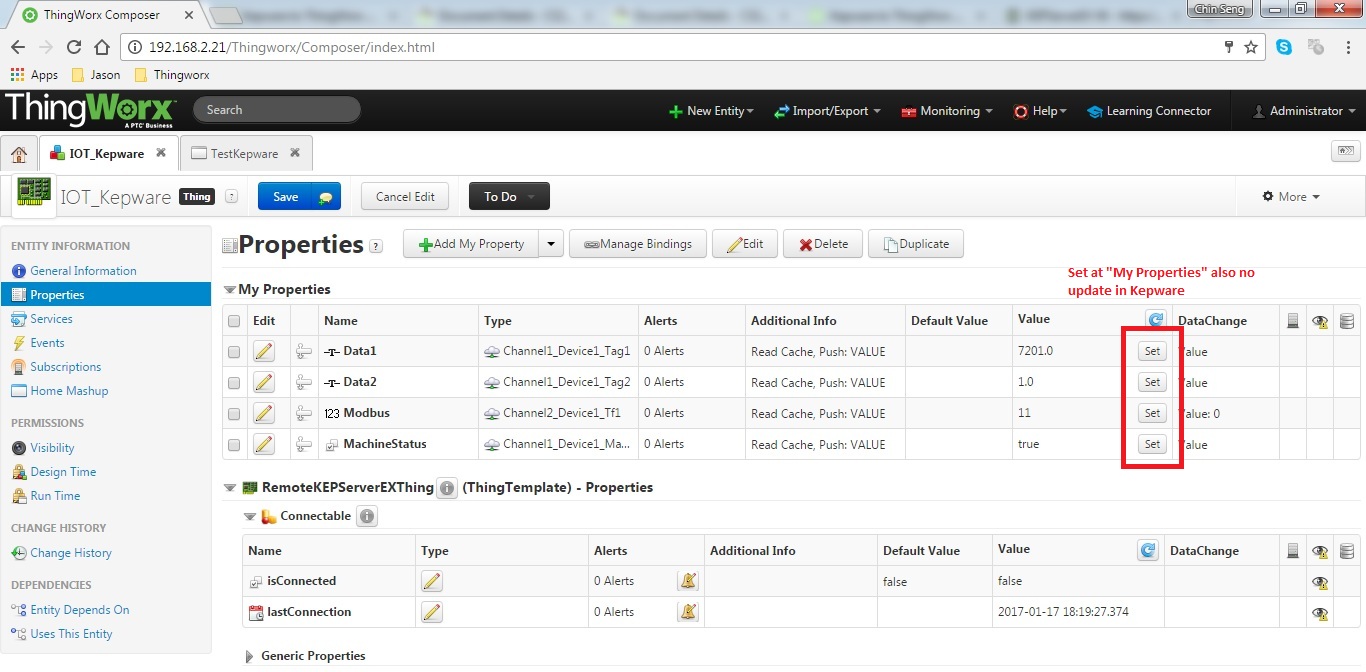The image size is (1366, 672).
Task: Click the Cancel Edit button
Action: 405,197
